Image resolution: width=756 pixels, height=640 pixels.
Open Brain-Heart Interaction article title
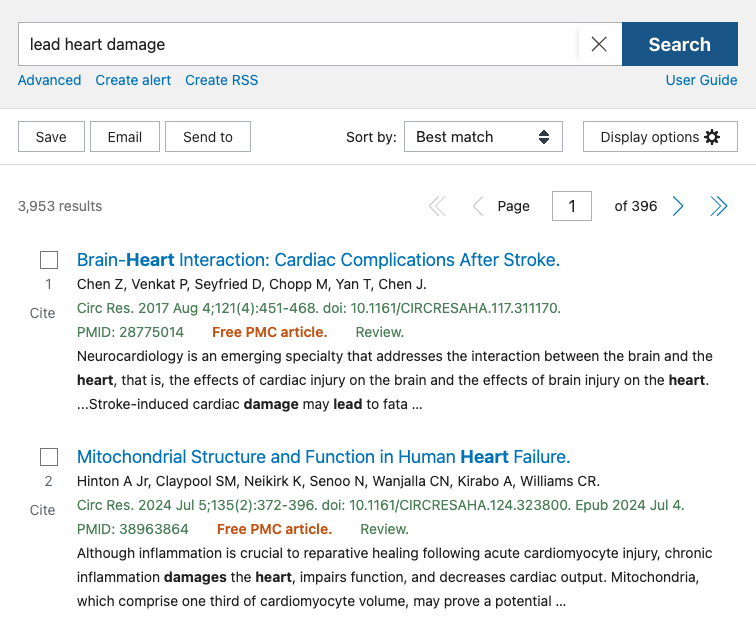(x=318, y=260)
